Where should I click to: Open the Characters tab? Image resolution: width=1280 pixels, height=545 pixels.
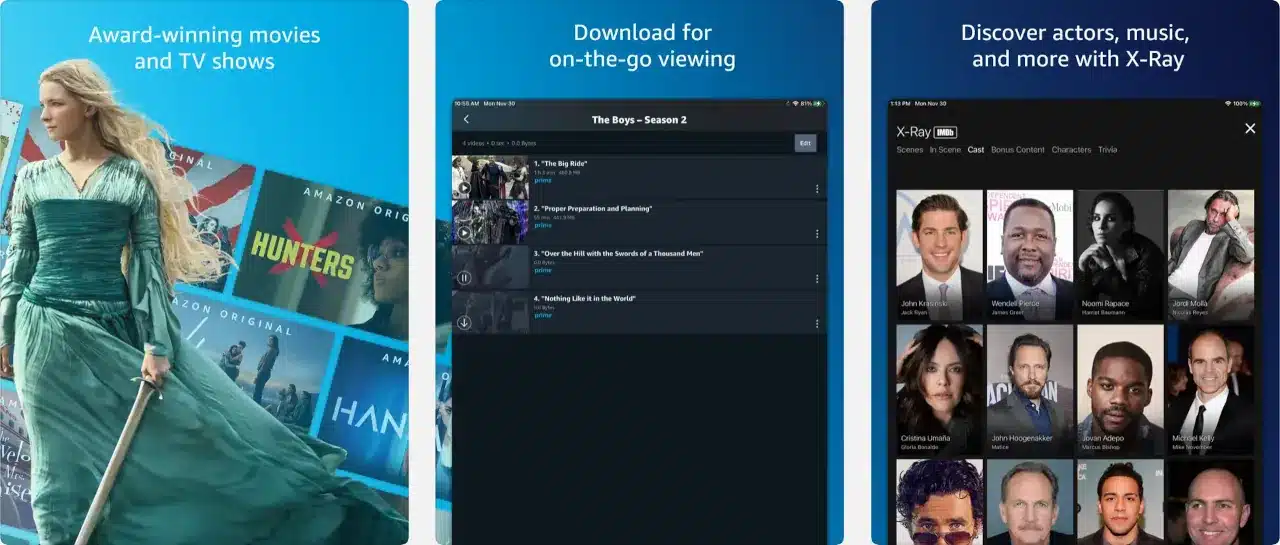pos(1071,150)
